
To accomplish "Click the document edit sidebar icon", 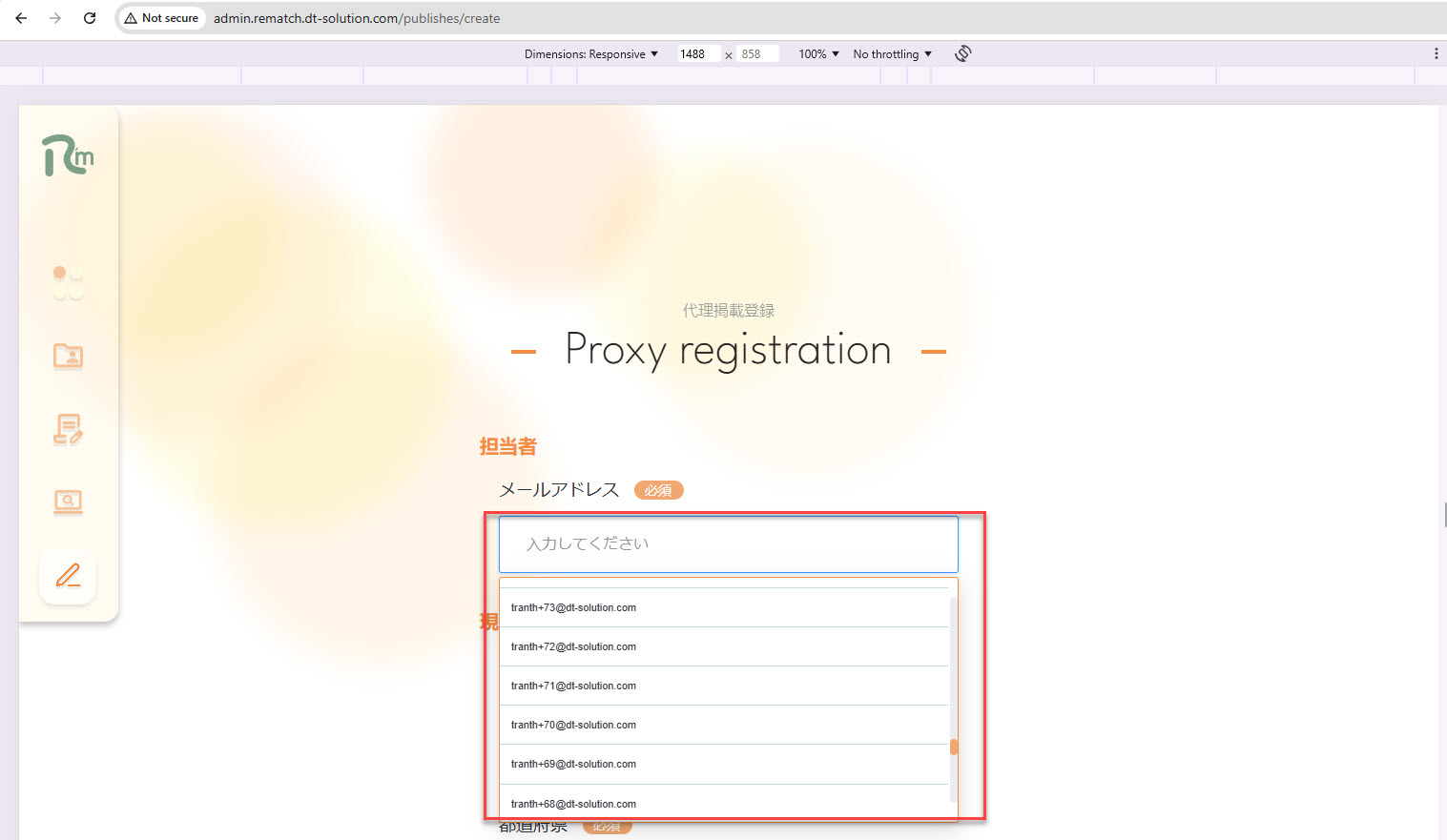I will pos(68,430).
